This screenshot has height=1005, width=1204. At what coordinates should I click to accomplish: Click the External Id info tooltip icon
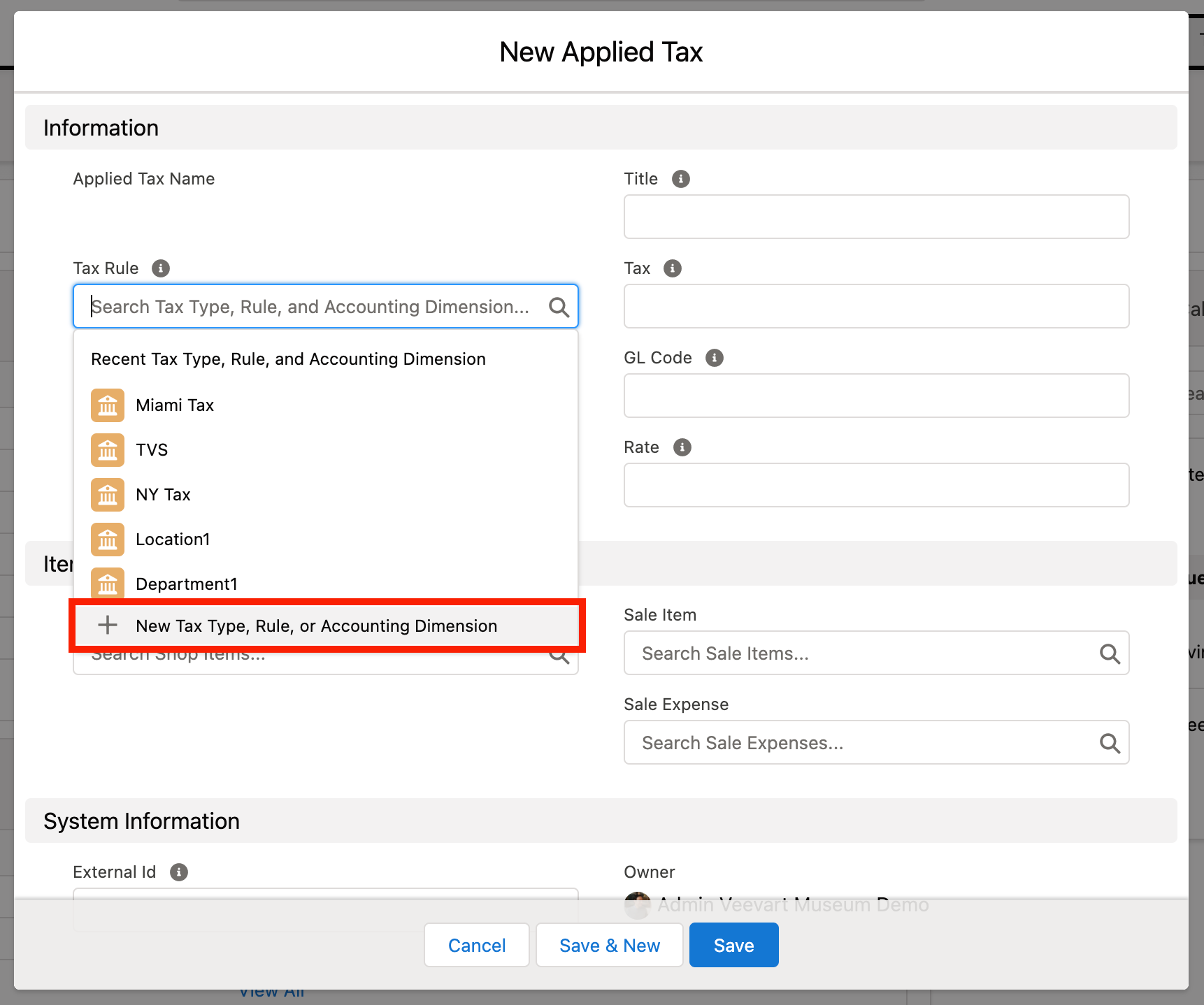[x=178, y=872]
